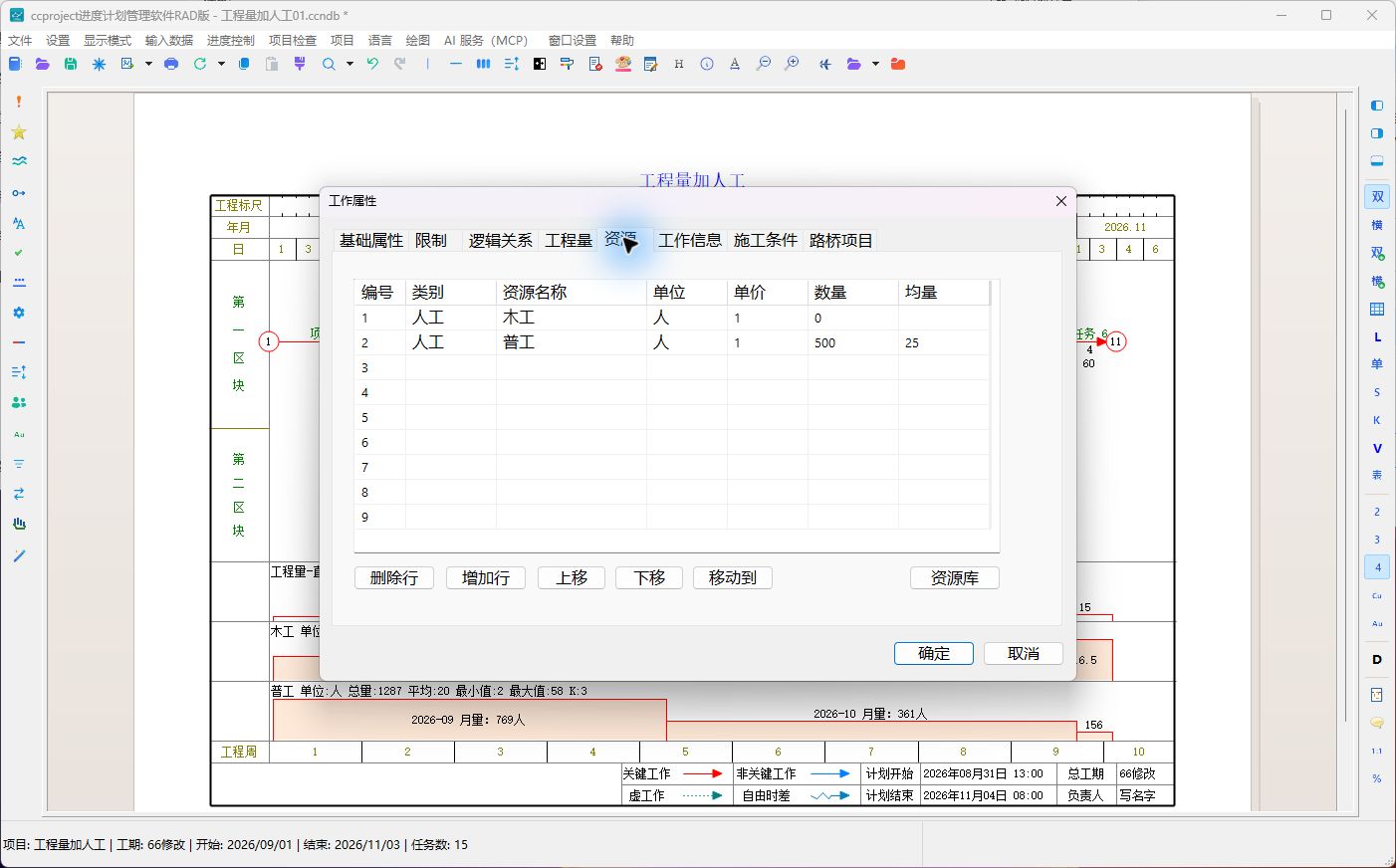
Task: Open the dropdown arrow next to the refresh icon
Action: coord(221,64)
